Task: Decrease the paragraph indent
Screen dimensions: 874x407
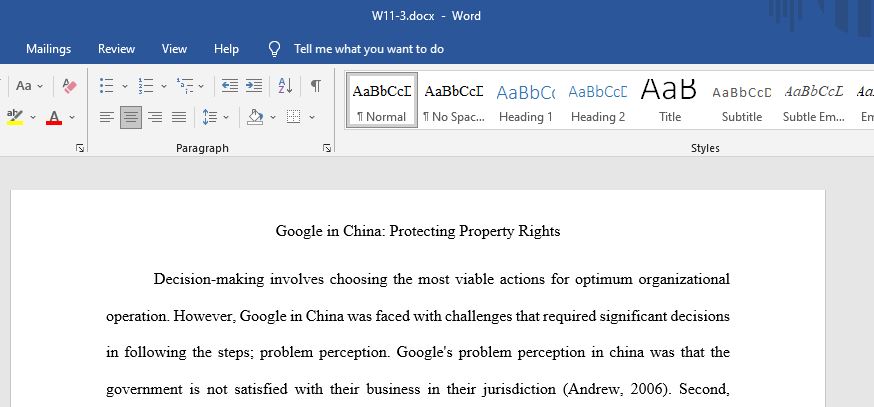Action: (230, 86)
